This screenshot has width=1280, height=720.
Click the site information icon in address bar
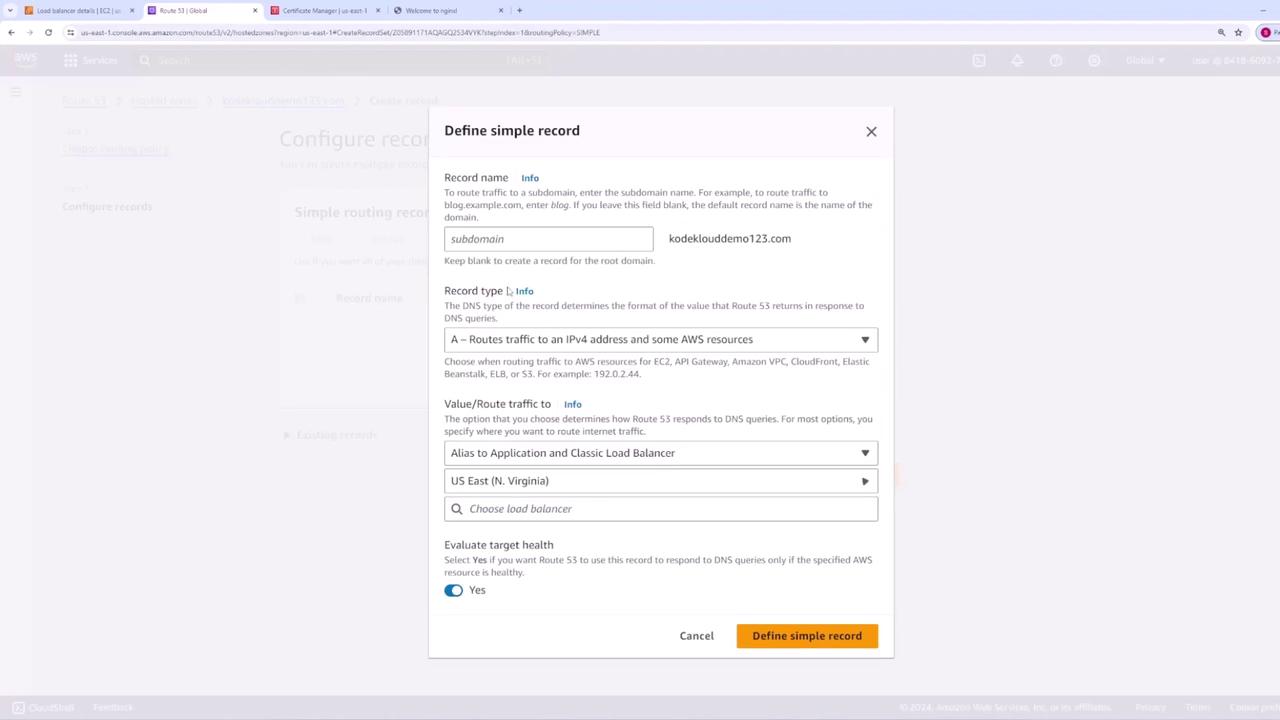point(70,32)
